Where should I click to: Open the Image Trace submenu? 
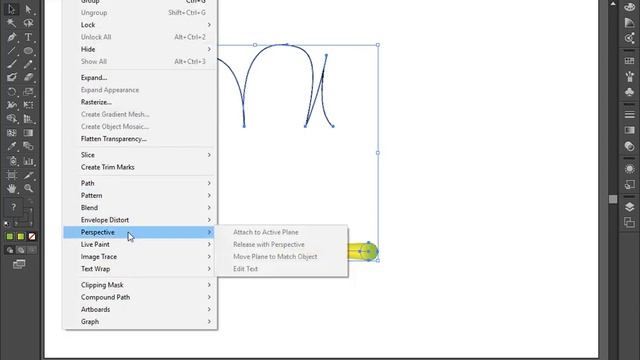(140, 257)
